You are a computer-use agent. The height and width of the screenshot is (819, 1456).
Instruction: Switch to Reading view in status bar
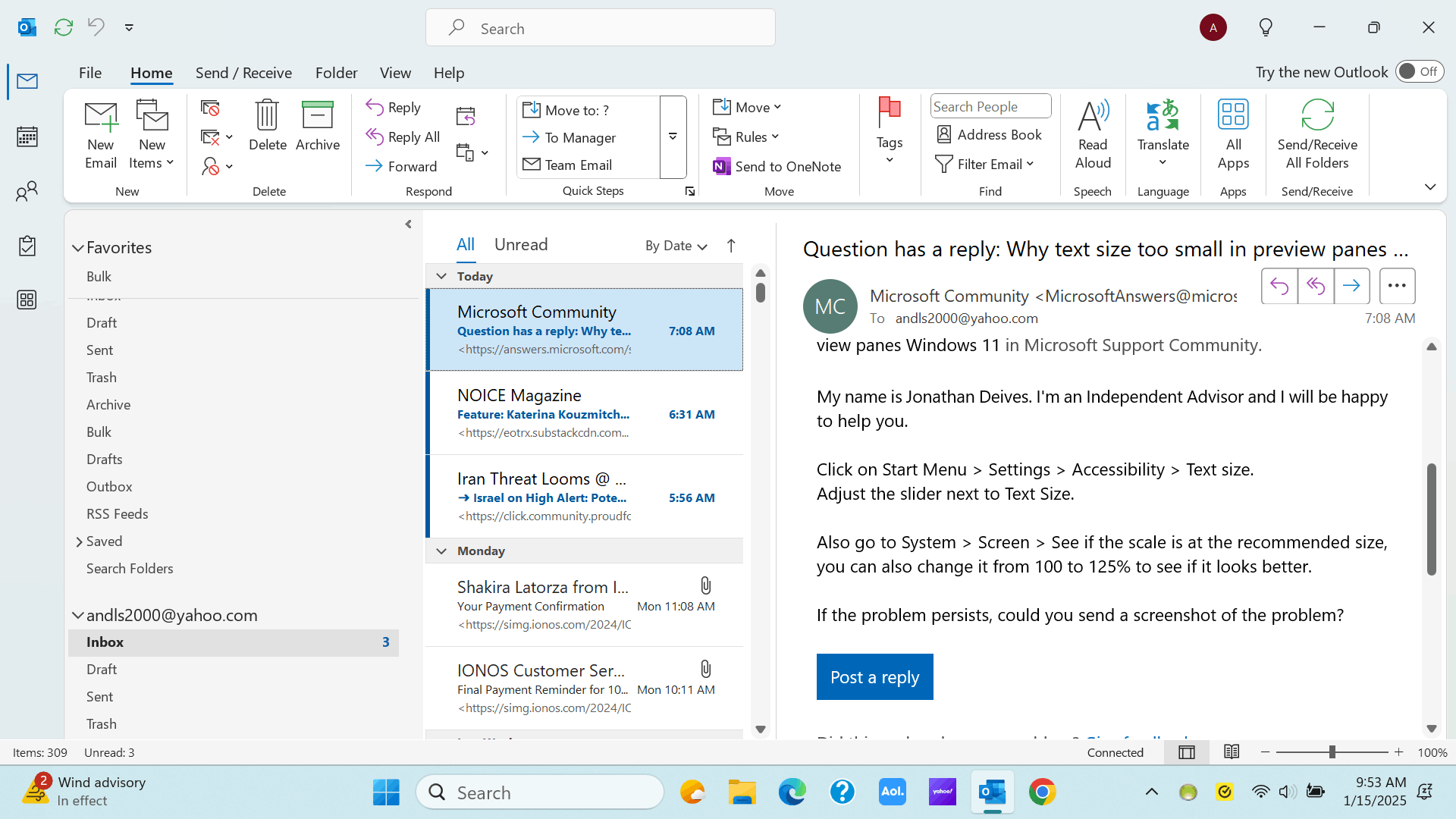(x=1232, y=752)
